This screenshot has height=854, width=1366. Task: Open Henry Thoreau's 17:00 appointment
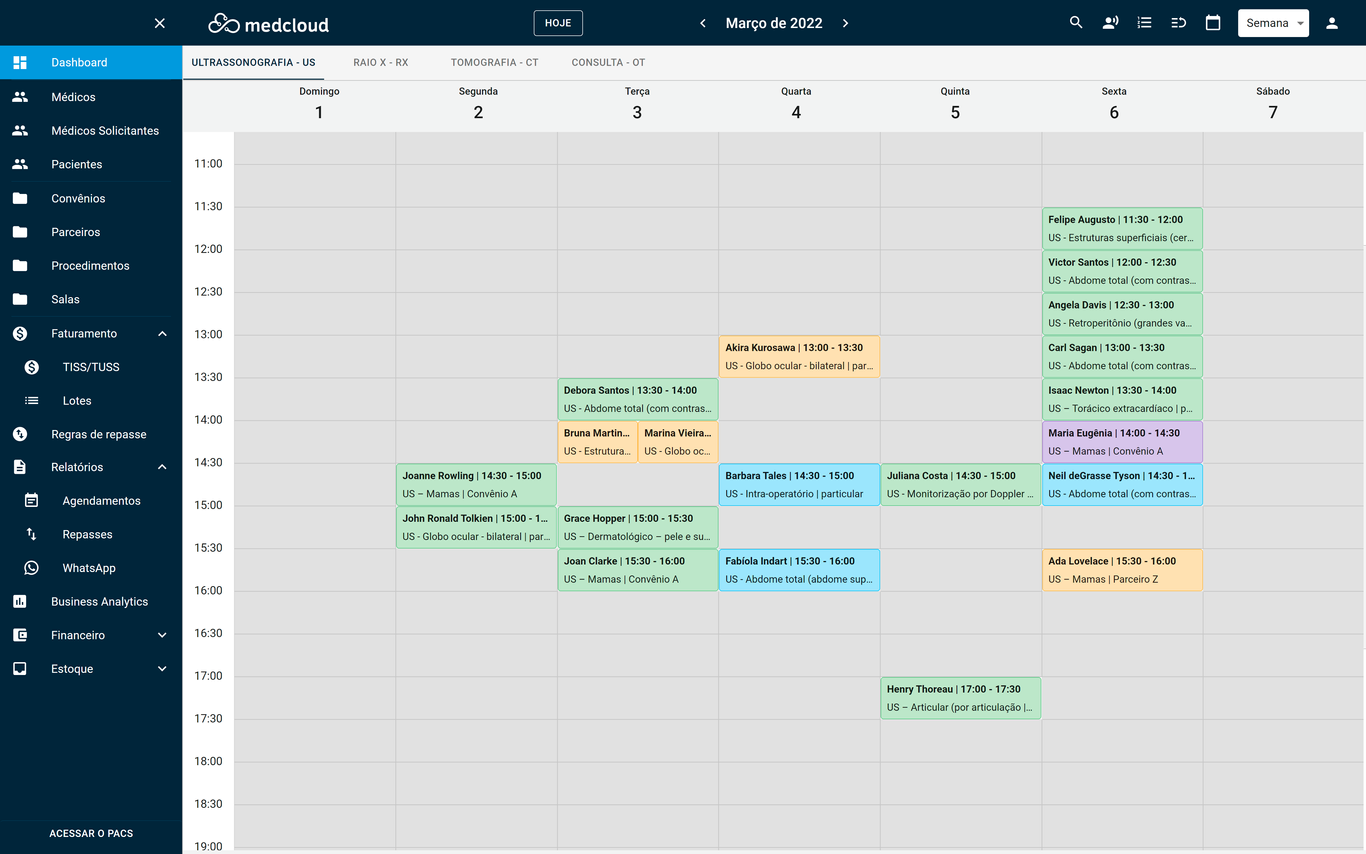click(960, 698)
